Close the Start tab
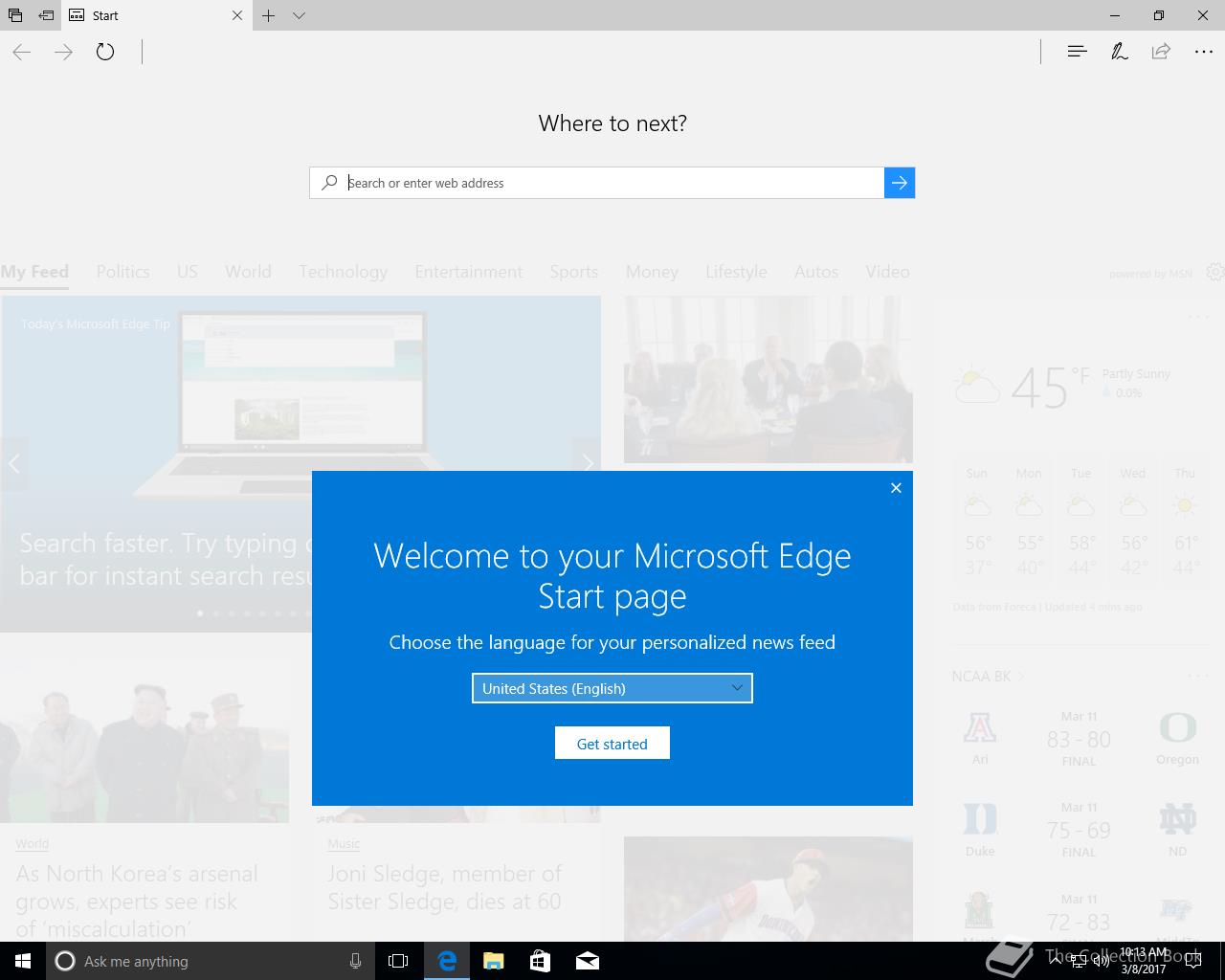The image size is (1225, 980). [237, 15]
